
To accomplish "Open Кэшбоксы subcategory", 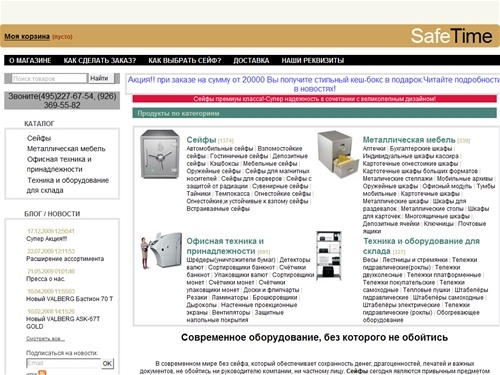I will [x=224, y=163].
